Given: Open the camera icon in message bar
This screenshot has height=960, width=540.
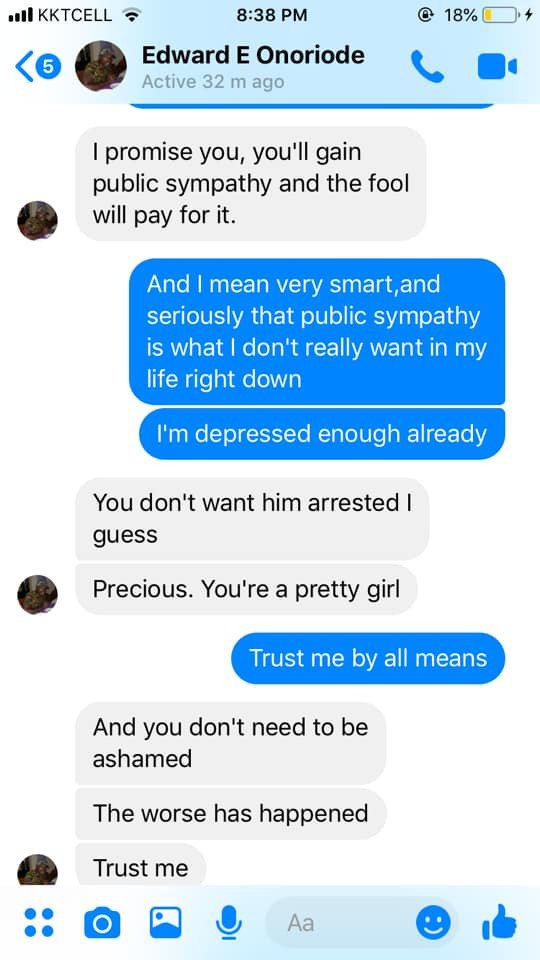Looking at the screenshot, I should [102, 922].
